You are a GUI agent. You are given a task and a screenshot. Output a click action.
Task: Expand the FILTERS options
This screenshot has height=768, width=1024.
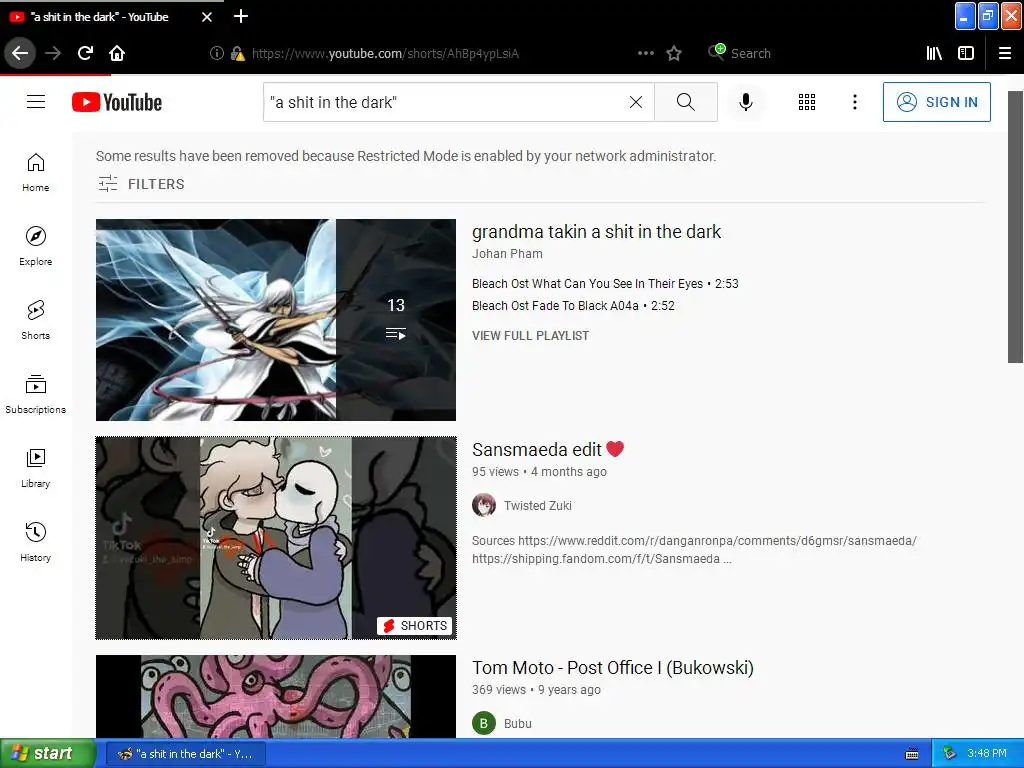point(141,184)
